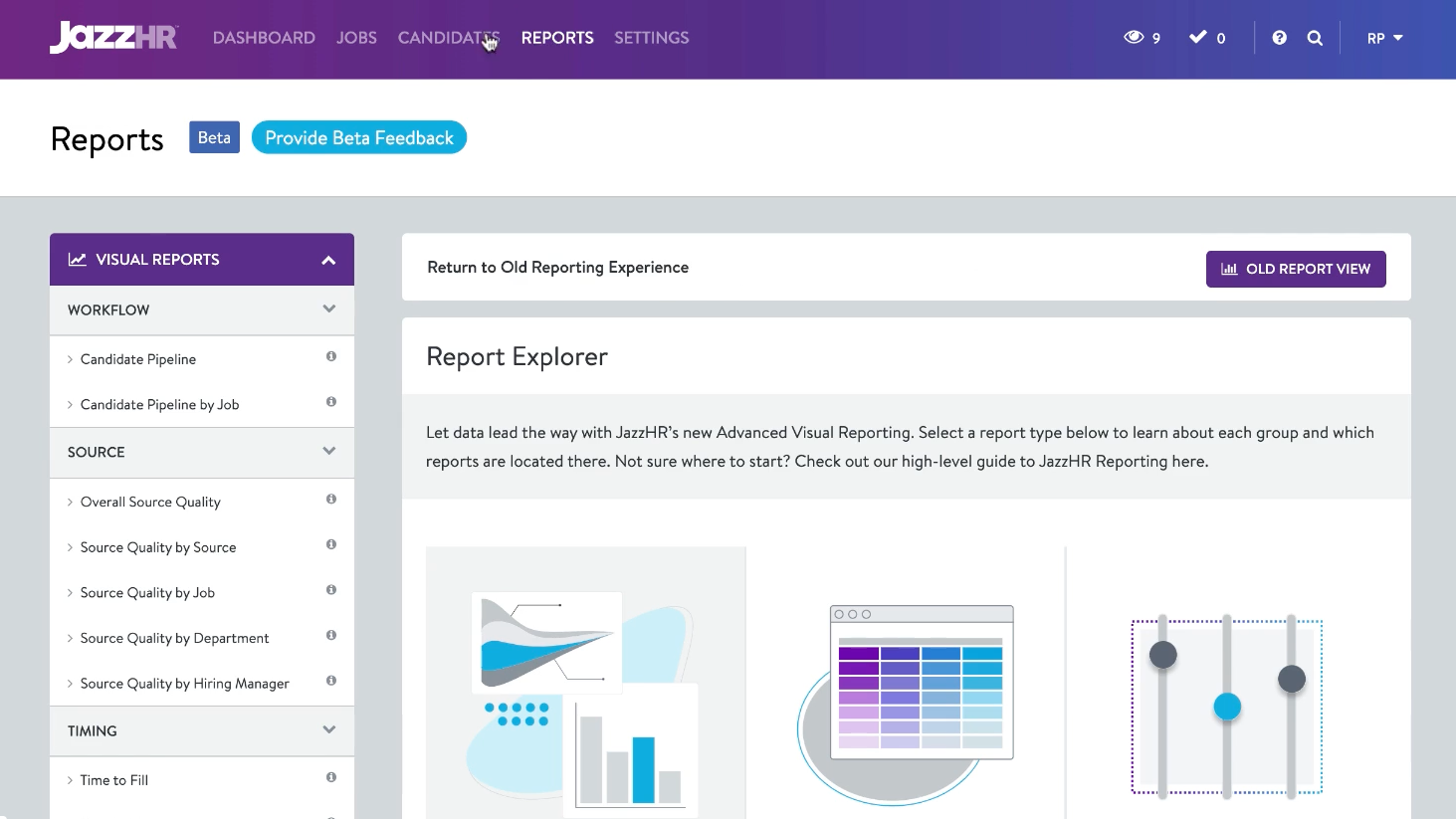
Task: Click info icon beside Overall Source Quality
Action: coord(331,500)
